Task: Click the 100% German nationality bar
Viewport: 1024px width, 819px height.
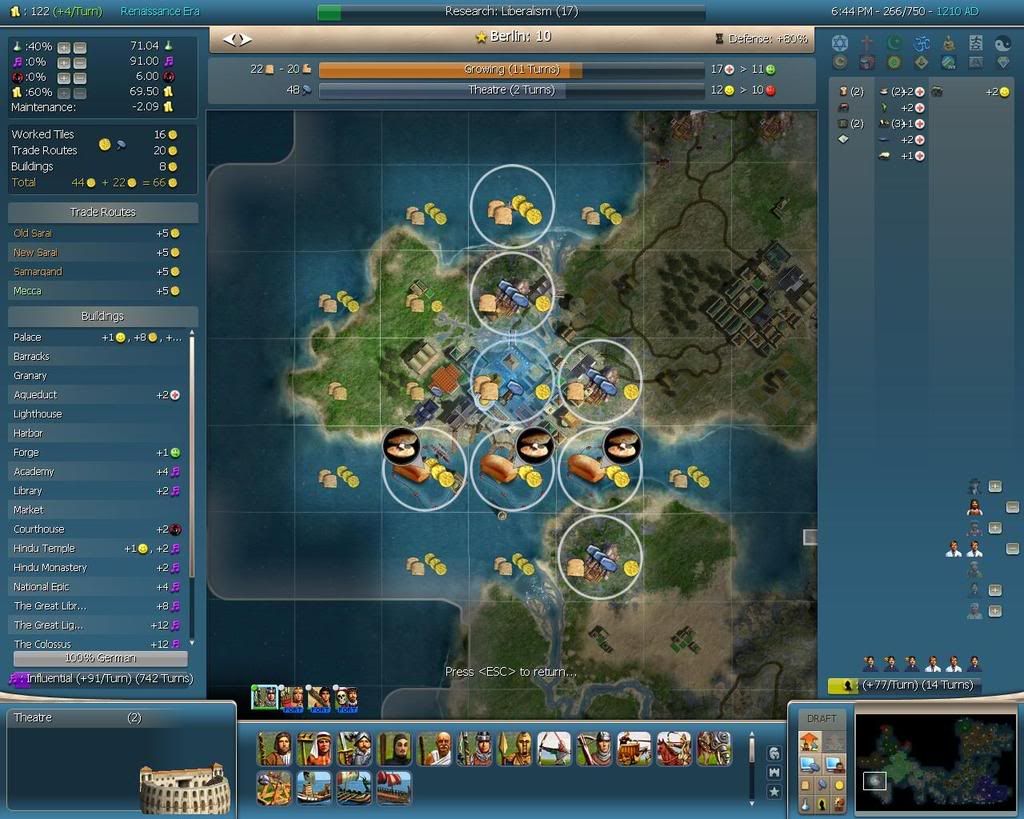Action: click(100, 658)
